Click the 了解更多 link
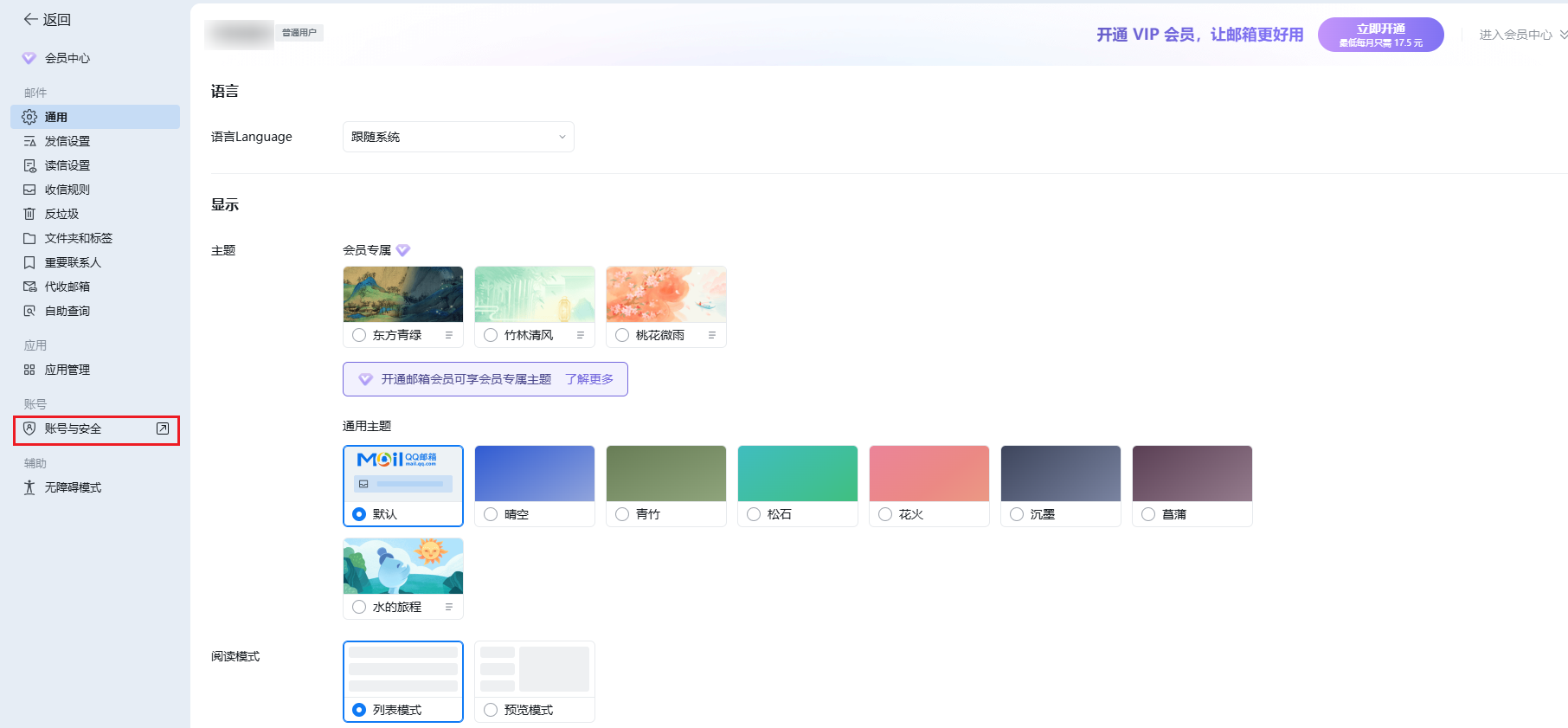1568x728 pixels. pyautogui.click(x=589, y=379)
